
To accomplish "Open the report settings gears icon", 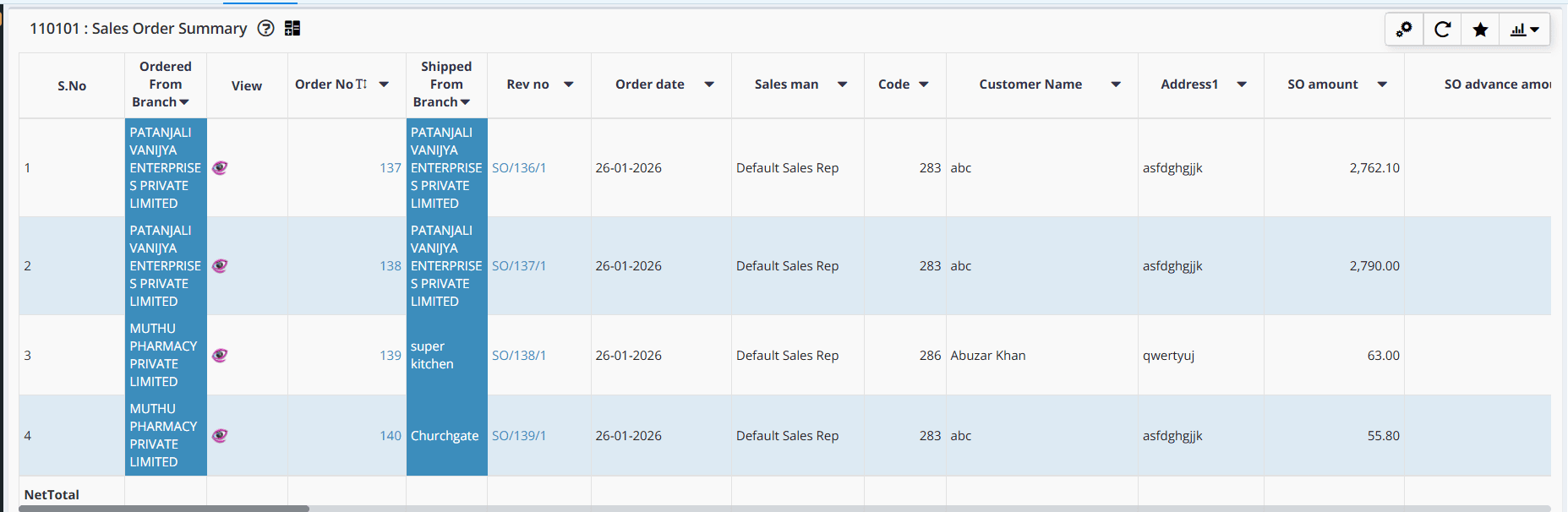I will tap(1404, 30).
